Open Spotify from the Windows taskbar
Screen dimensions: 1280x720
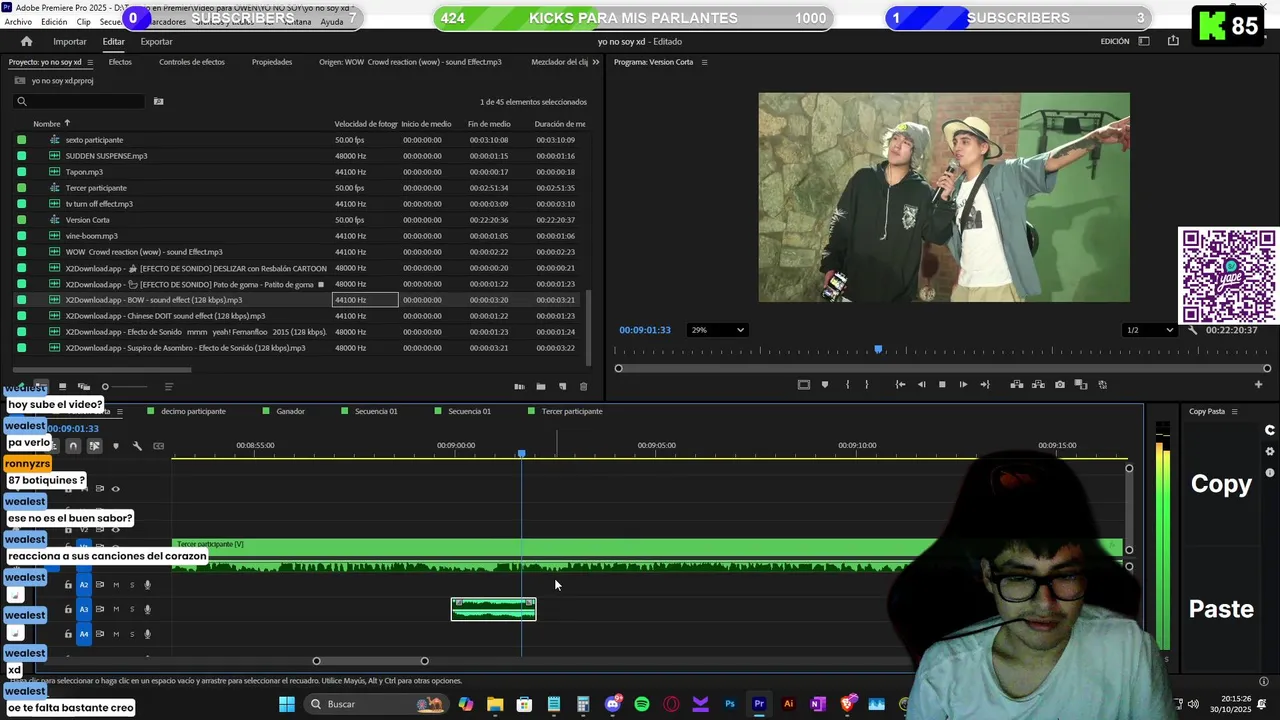click(642, 704)
